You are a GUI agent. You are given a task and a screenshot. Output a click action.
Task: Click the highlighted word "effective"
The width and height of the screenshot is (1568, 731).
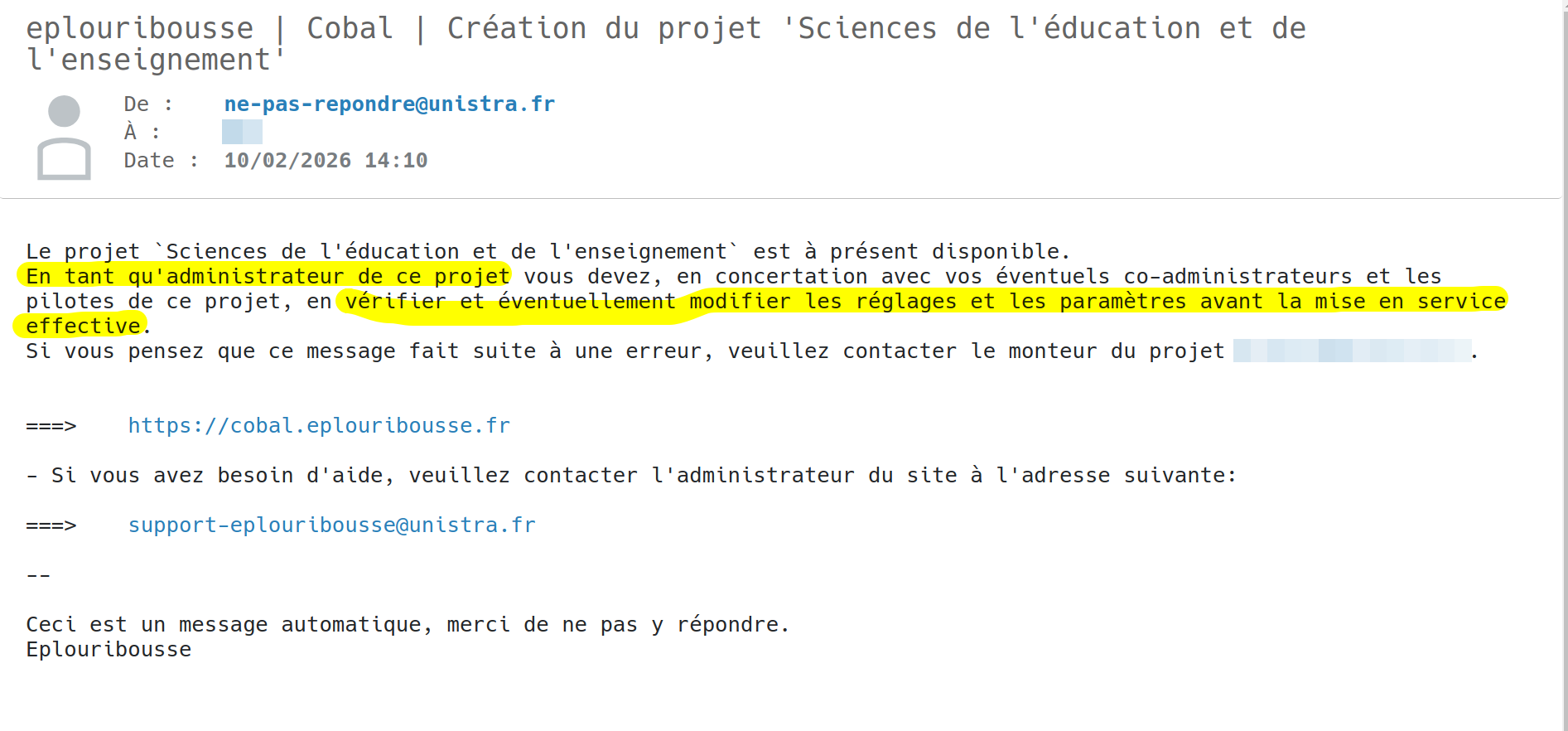83,327
